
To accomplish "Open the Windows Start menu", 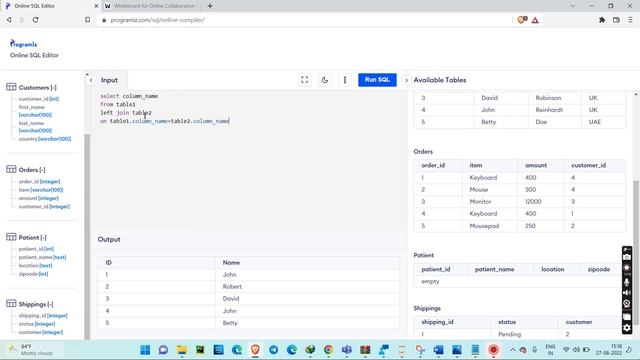I will [x=145, y=350].
